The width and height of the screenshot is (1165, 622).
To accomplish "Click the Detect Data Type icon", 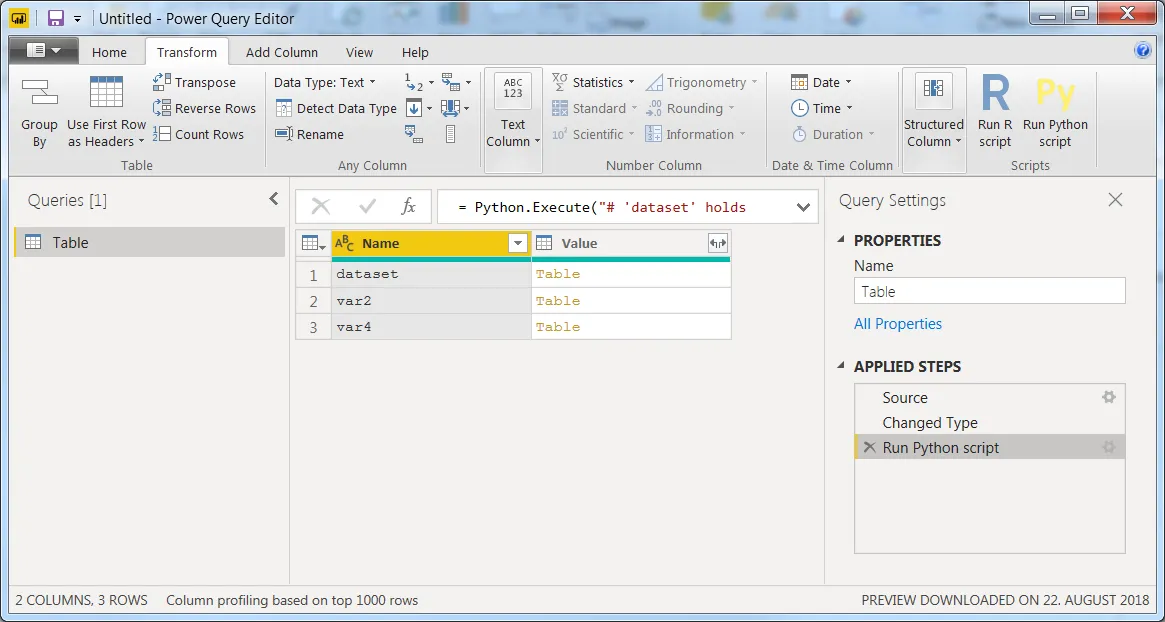I will [284, 108].
